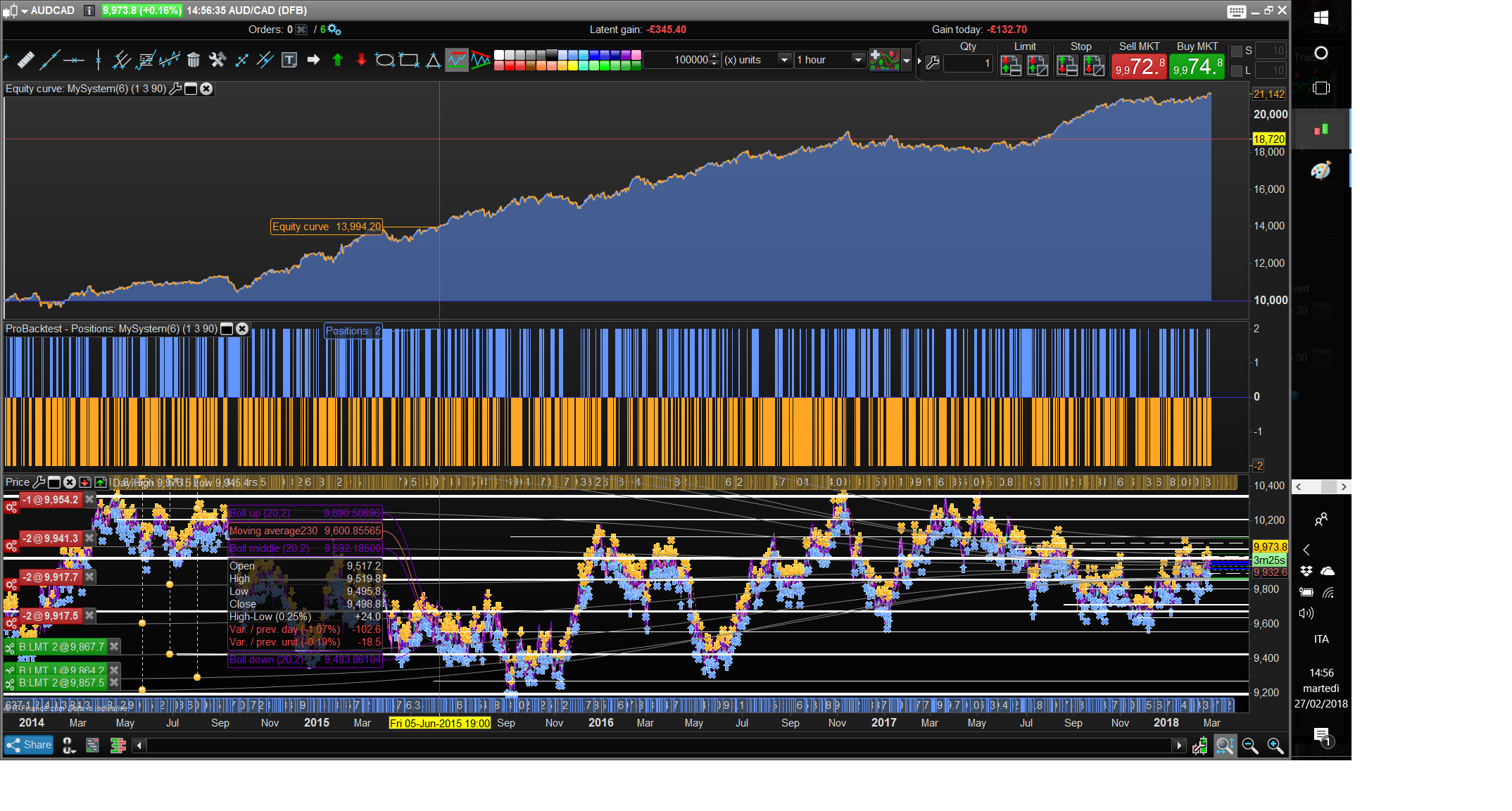Select the ellipse drawing tool
The image size is (1512, 811).
coord(384,61)
